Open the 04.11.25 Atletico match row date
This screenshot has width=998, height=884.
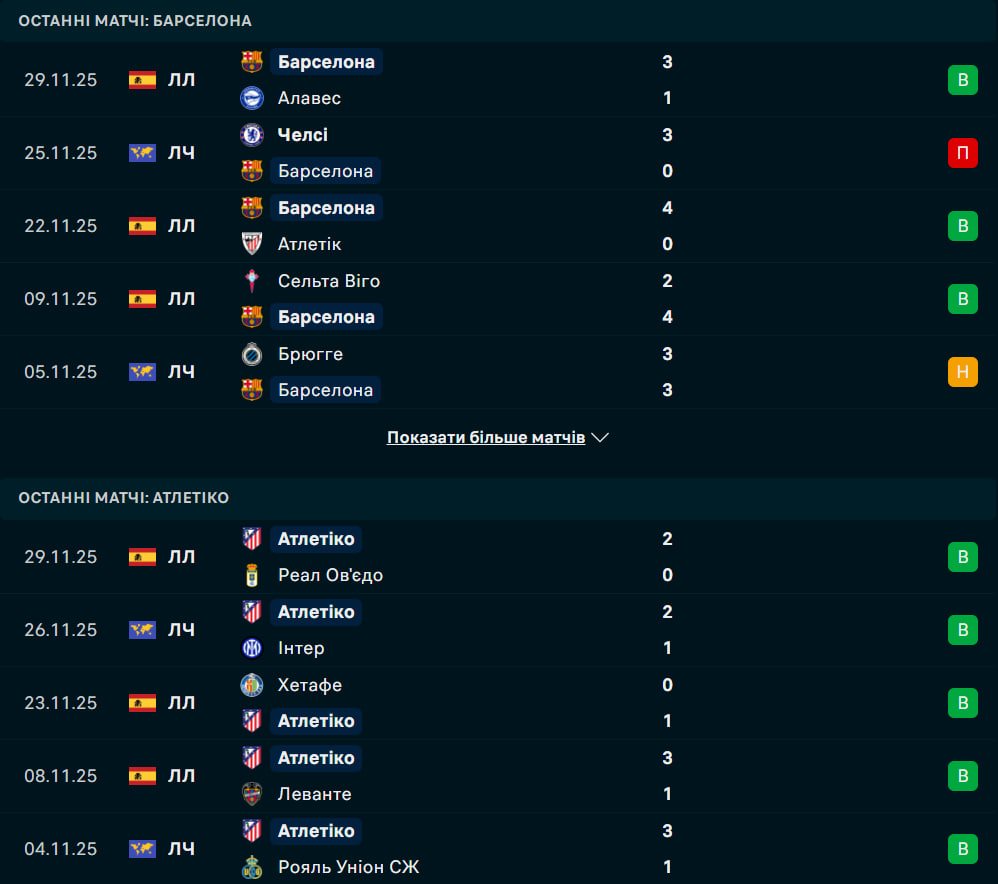(x=60, y=849)
